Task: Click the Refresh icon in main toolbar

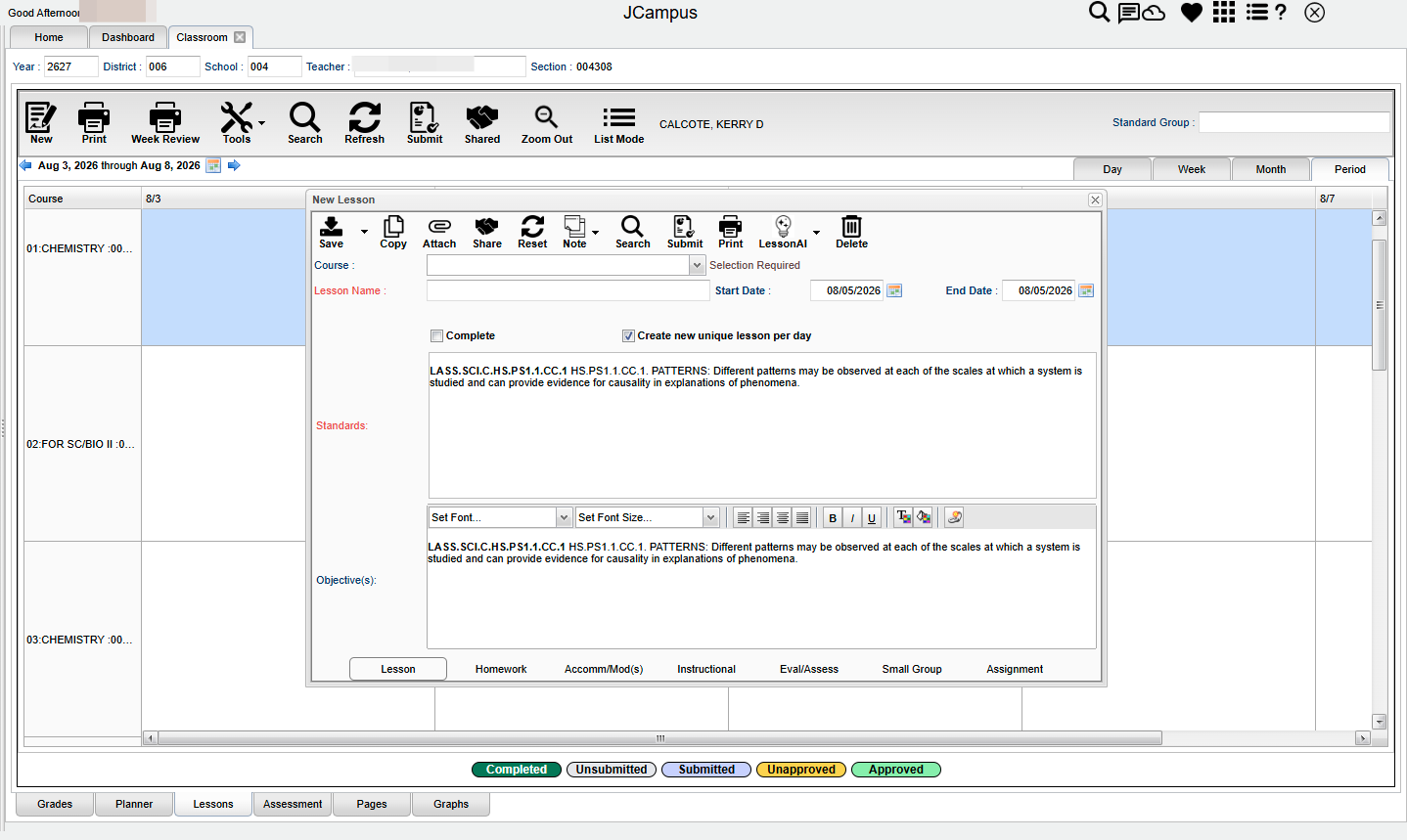Action: [364, 123]
